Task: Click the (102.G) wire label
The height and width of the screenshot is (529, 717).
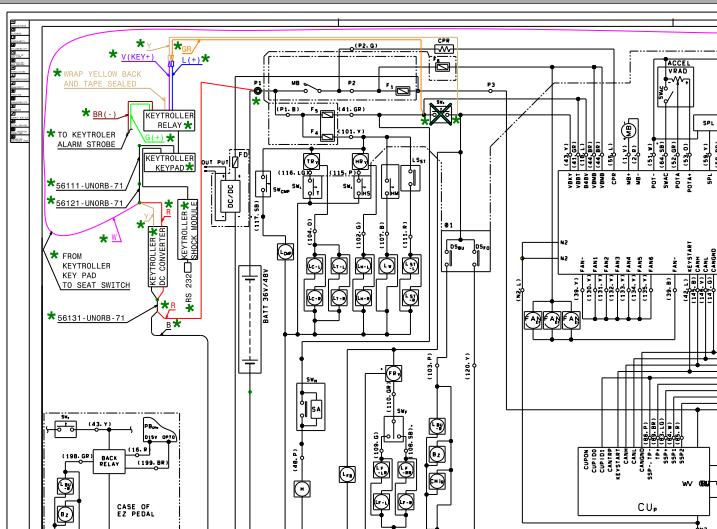Action: click(358, 235)
